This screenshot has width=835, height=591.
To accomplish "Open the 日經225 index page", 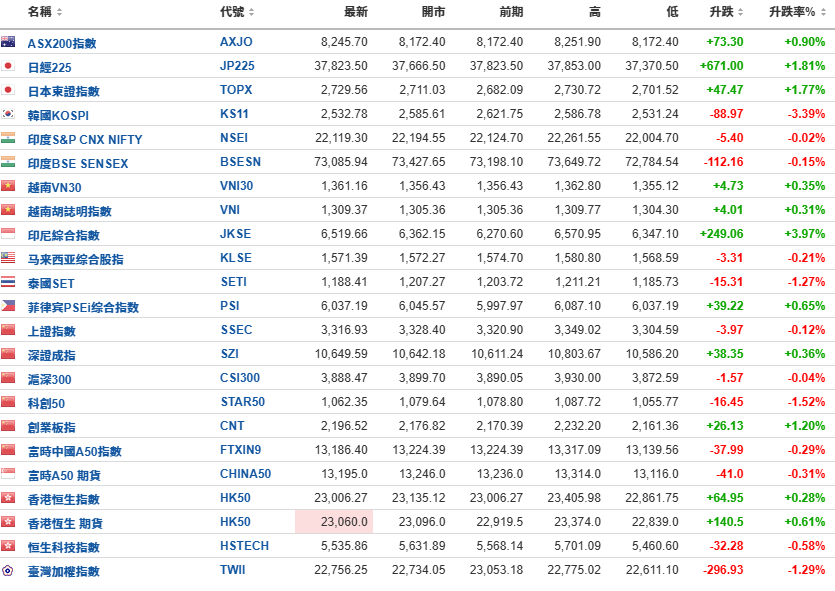I will [x=50, y=67].
